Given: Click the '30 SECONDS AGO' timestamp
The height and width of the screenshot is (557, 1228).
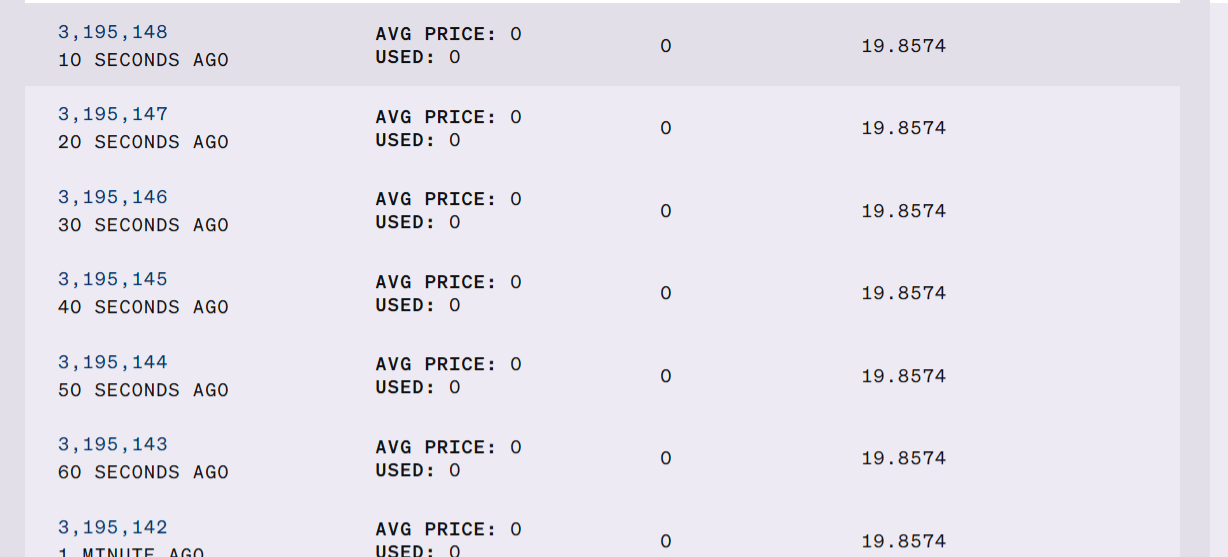Looking at the screenshot, I should coord(143,225).
